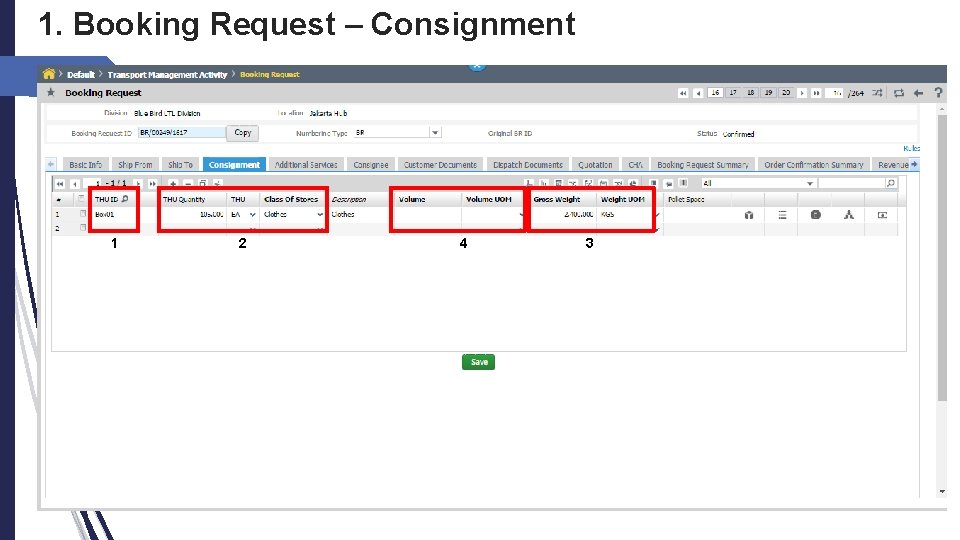Click the grid search text field
960x540 pixels.
tap(852, 183)
